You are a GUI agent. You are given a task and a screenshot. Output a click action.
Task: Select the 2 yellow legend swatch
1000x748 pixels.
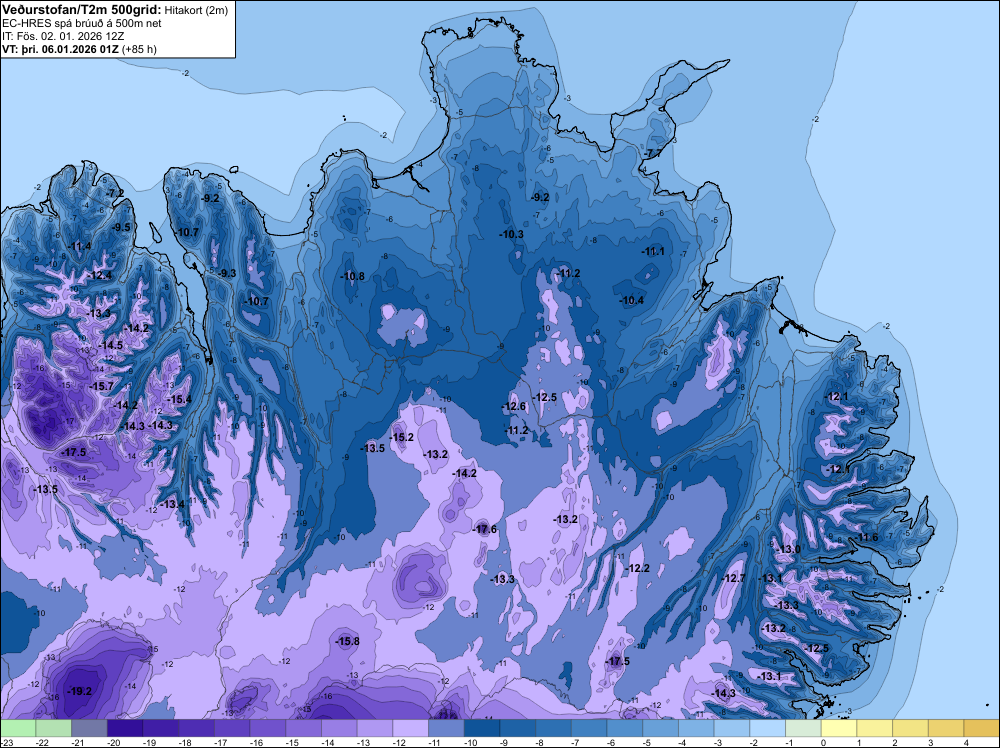point(911,728)
